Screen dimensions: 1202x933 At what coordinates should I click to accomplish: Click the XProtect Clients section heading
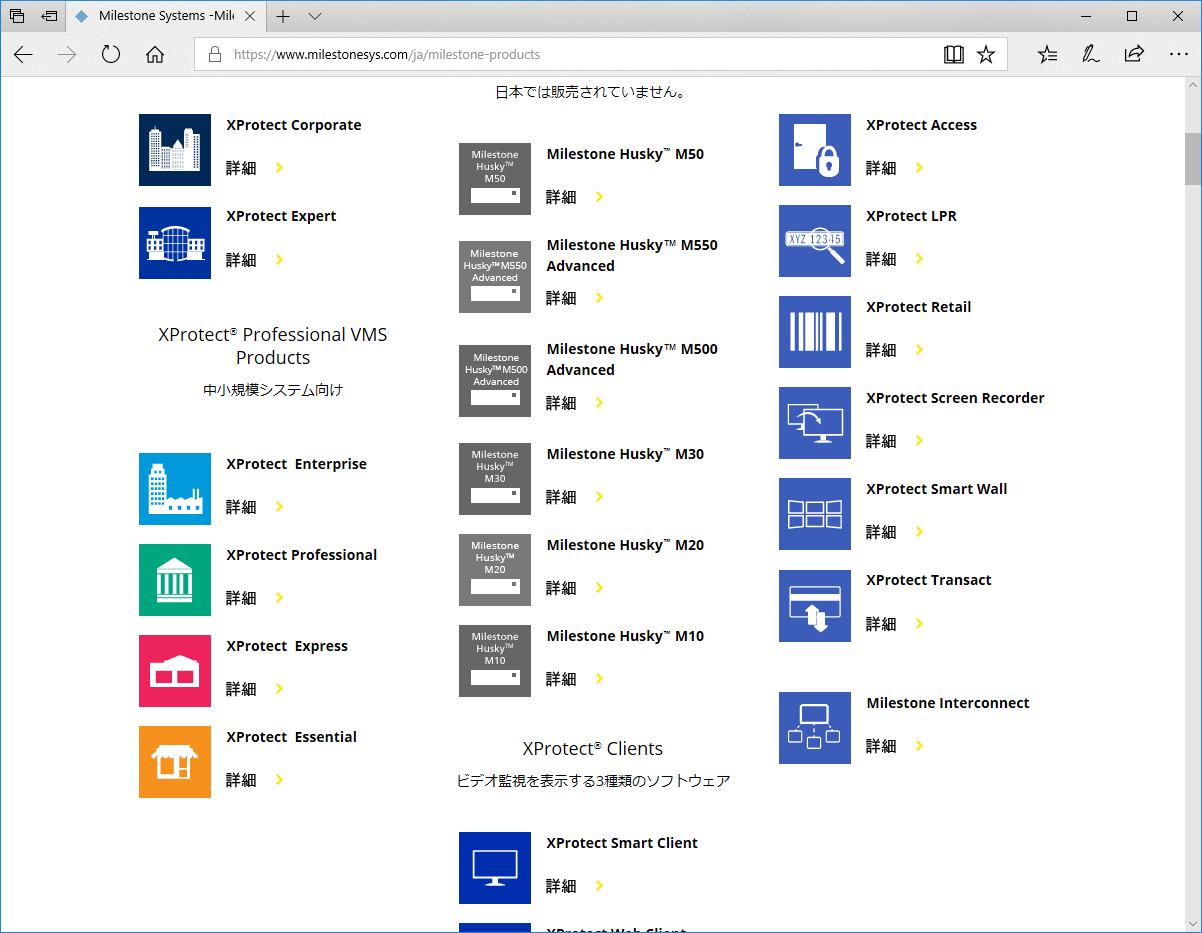tap(593, 749)
